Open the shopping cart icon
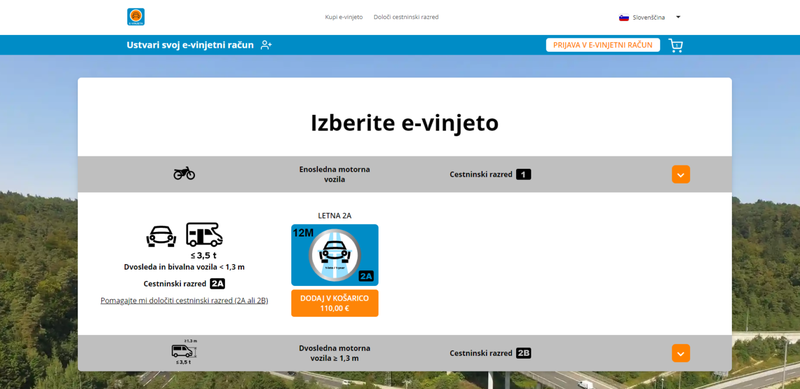Viewport: 800px width, 389px height. coord(676,45)
